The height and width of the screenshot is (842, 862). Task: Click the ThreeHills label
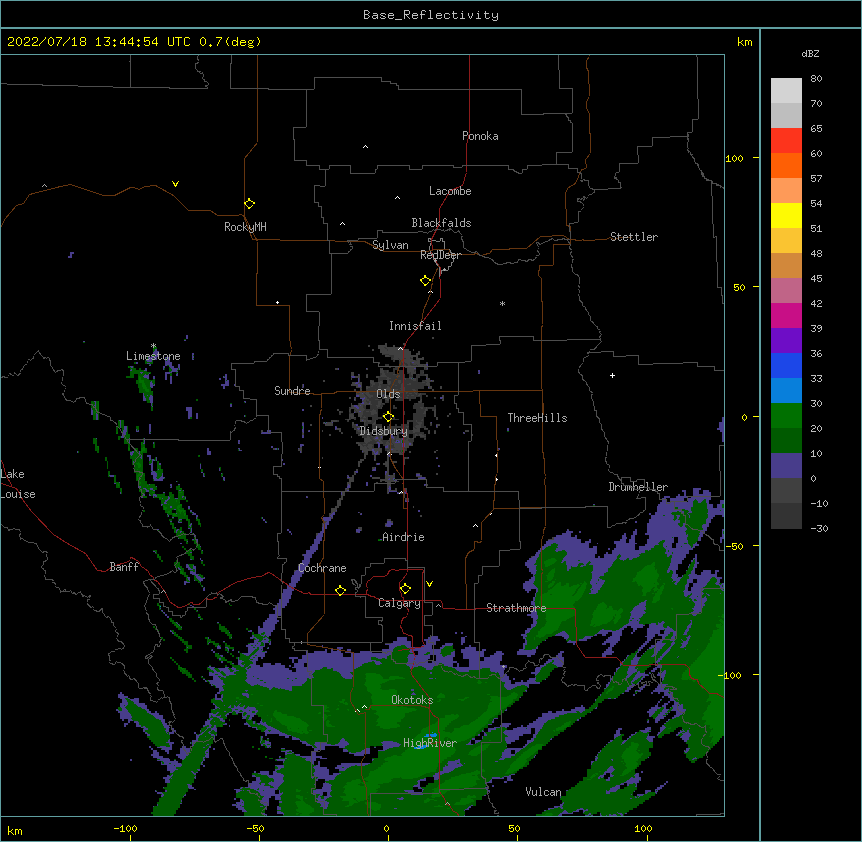pyautogui.click(x=537, y=418)
